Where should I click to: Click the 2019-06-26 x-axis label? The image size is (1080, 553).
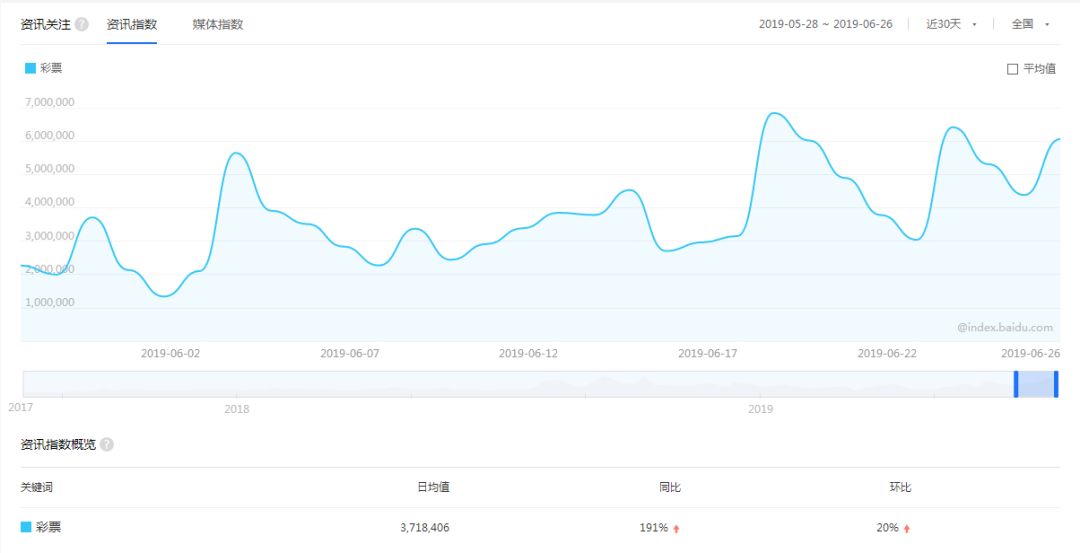1030,353
